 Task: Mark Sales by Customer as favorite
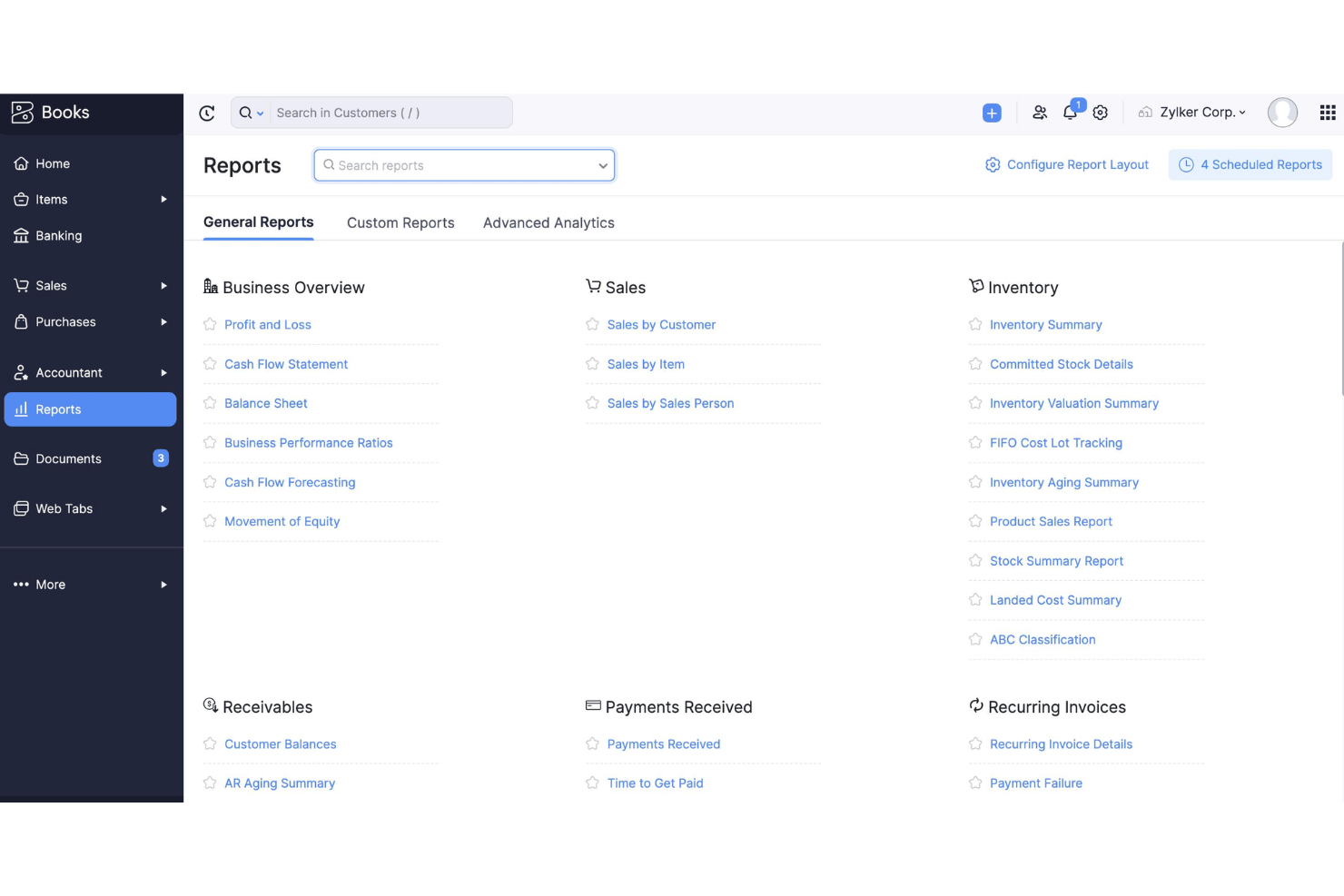[x=592, y=324]
